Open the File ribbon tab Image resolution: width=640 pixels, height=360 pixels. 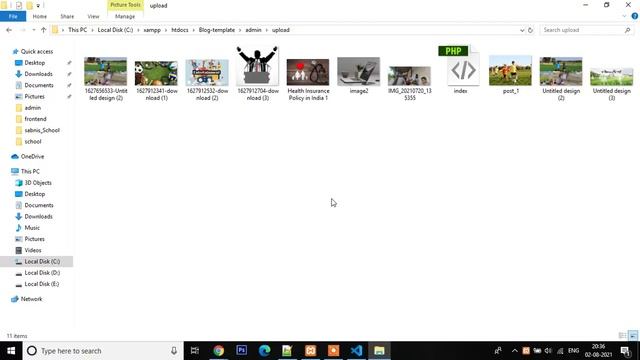(13, 16)
